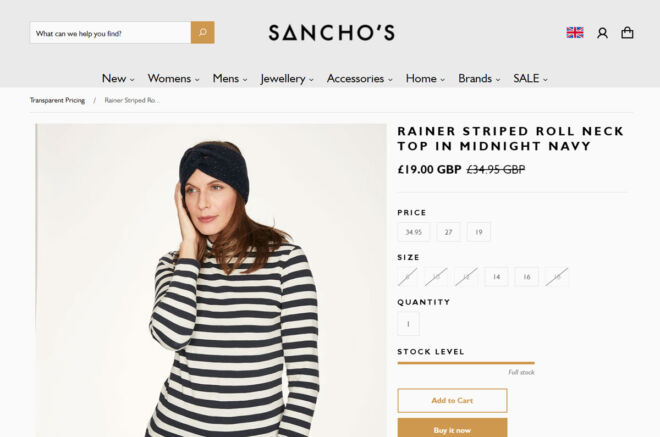Expand the Brands dropdown
Image resolution: width=660 pixels, height=437 pixels.
pos(479,79)
